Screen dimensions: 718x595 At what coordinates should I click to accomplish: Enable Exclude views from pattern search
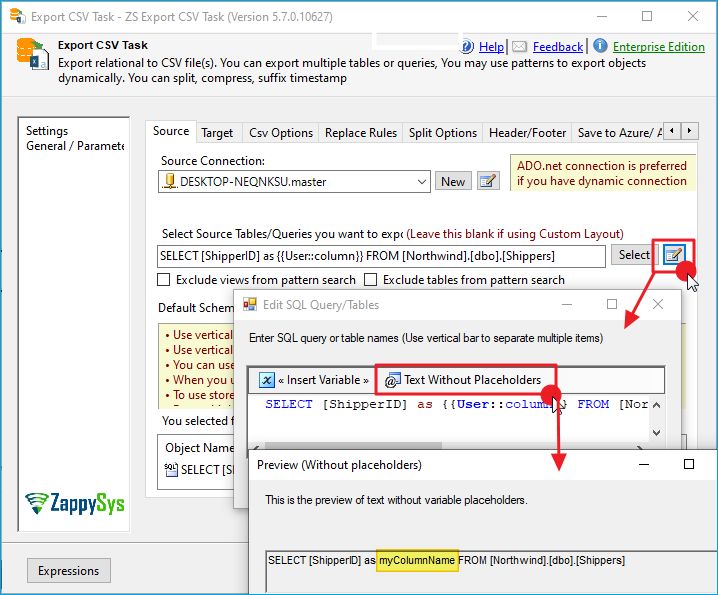pyautogui.click(x=164, y=280)
